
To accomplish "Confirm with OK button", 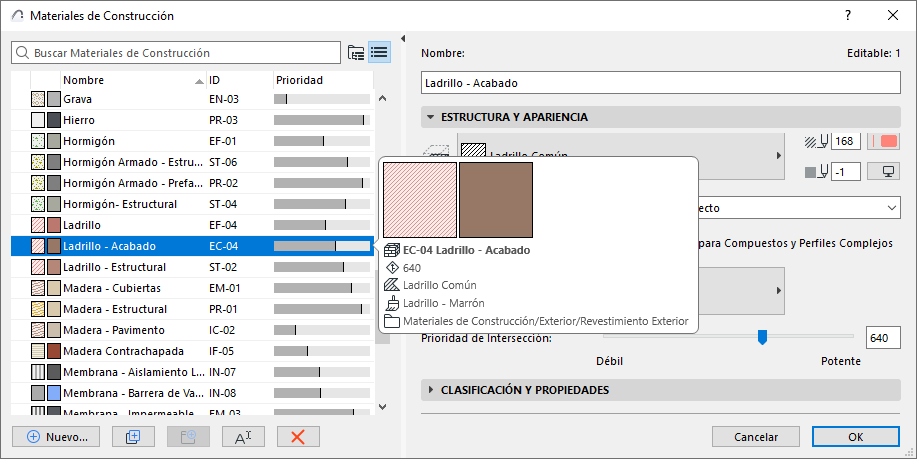I will pyautogui.click(x=856, y=437).
